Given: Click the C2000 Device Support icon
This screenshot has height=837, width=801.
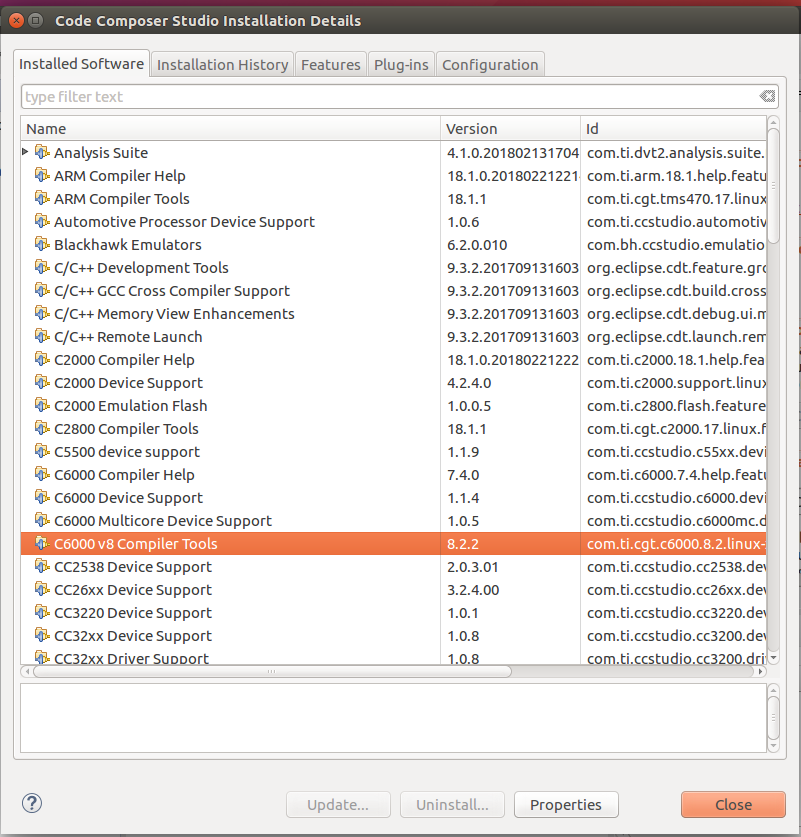Looking at the screenshot, I should (x=42, y=382).
